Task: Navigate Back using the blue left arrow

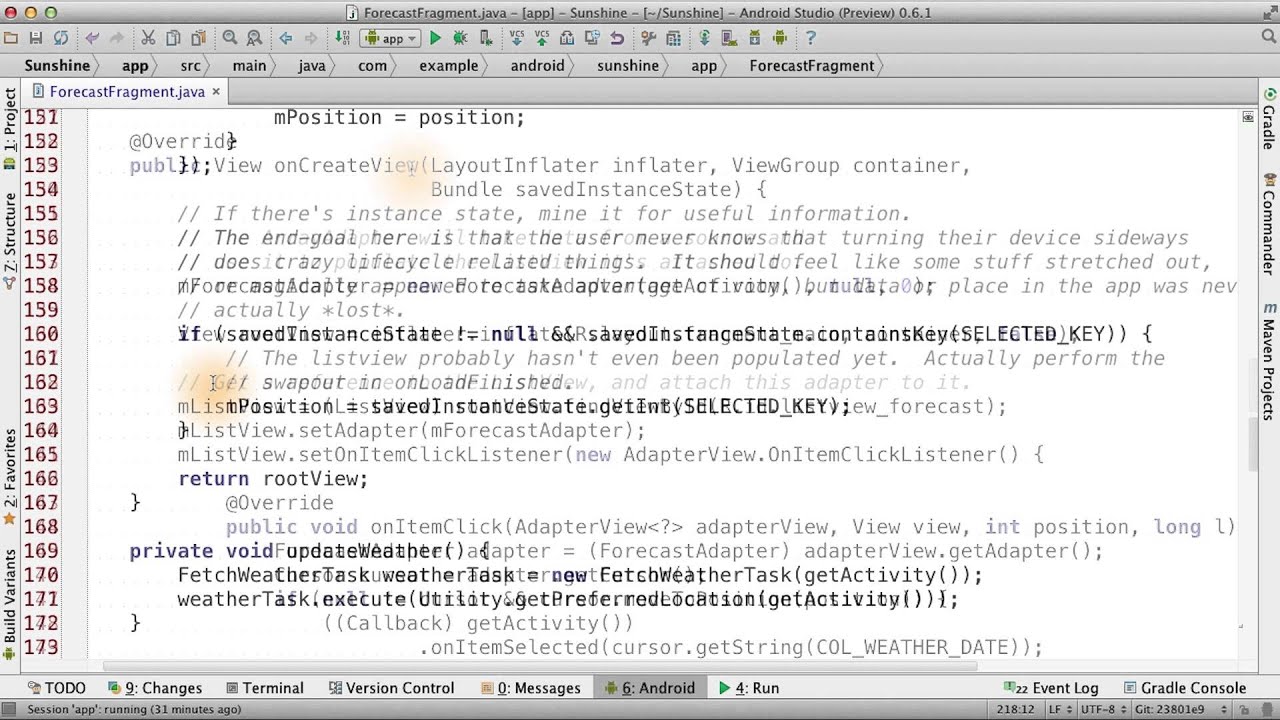Action: (286, 38)
